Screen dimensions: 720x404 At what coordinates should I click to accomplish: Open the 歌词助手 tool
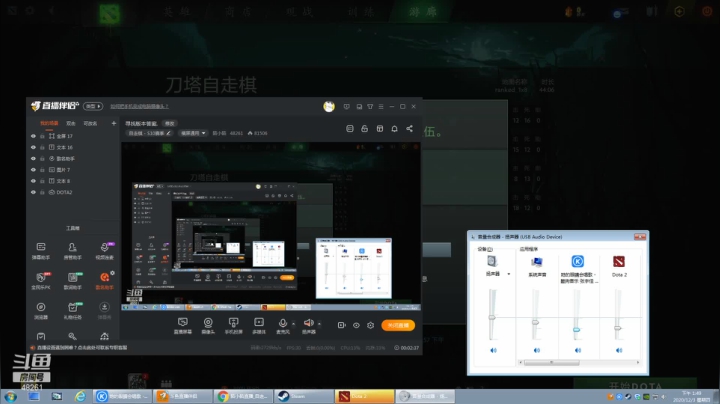(x=73, y=281)
